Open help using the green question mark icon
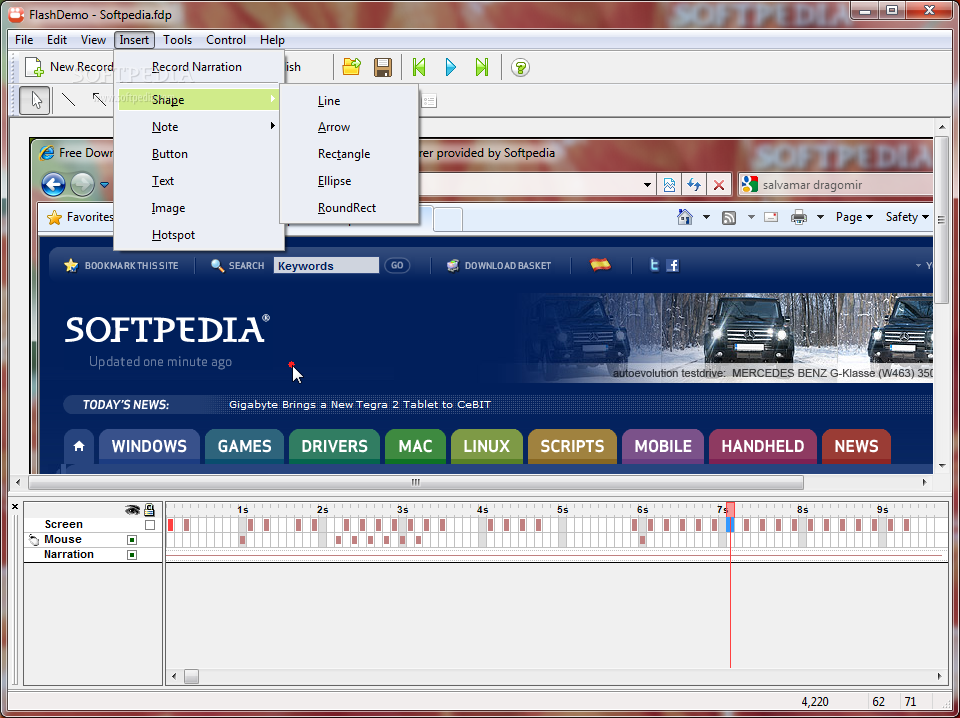Viewport: 960px width, 718px height. [520, 67]
